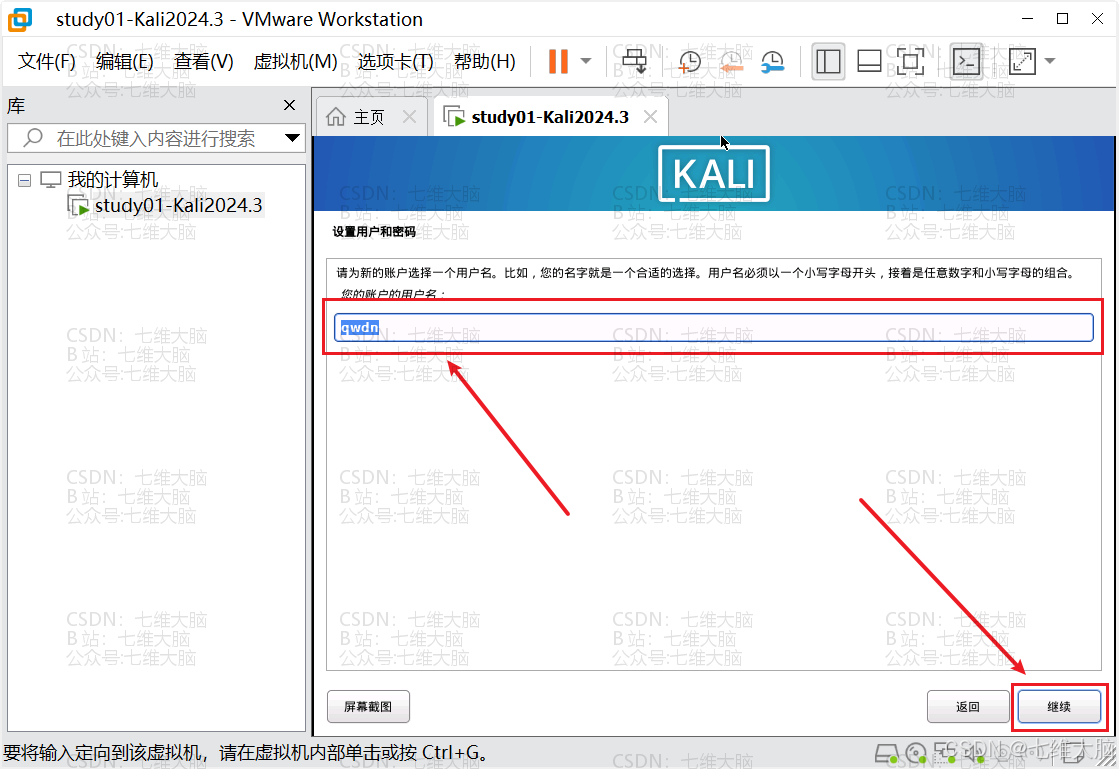
Task: Open the library search filter dropdown
Action: [x=293, y=138]
